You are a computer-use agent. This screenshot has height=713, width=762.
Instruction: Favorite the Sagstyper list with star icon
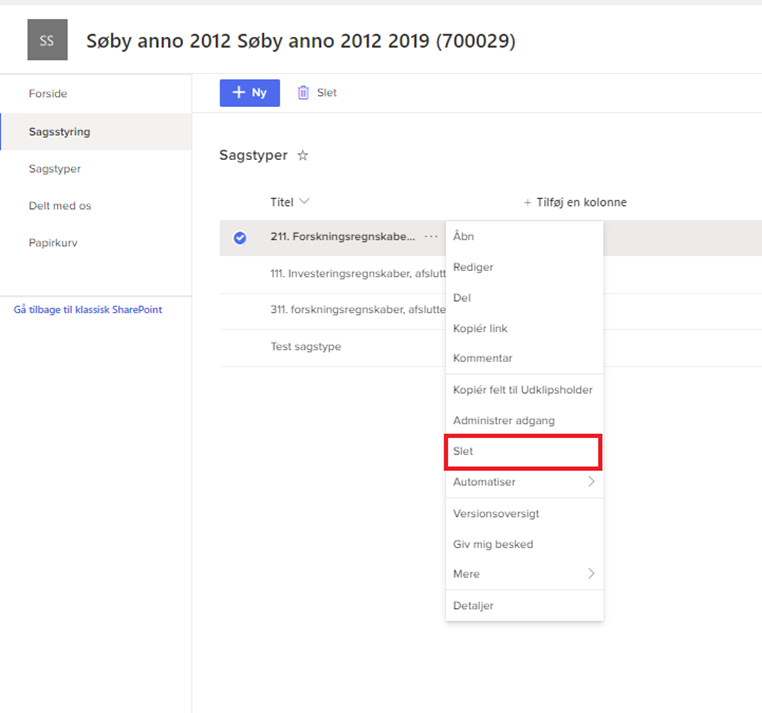[x=303, y=156]
